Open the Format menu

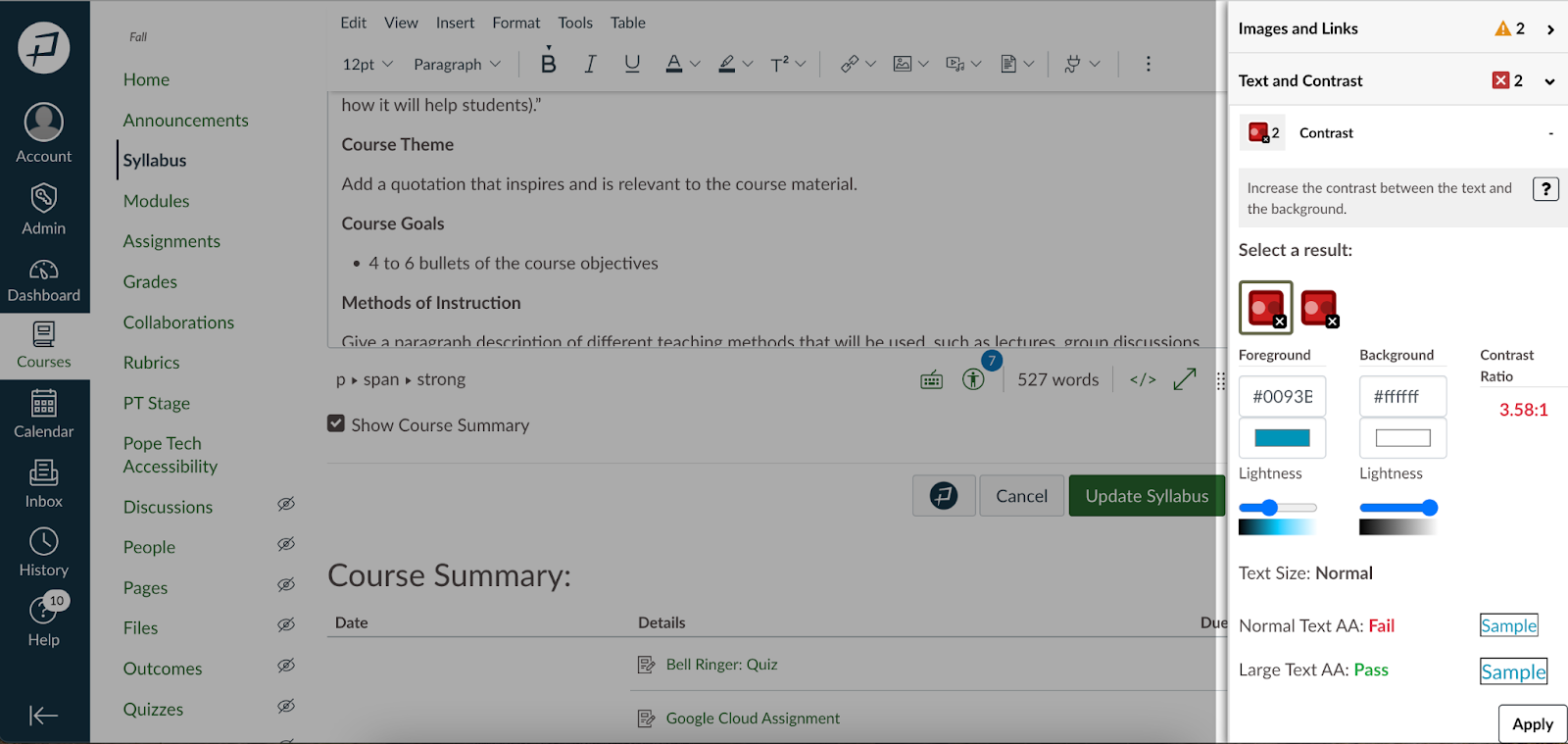point(516,23)
